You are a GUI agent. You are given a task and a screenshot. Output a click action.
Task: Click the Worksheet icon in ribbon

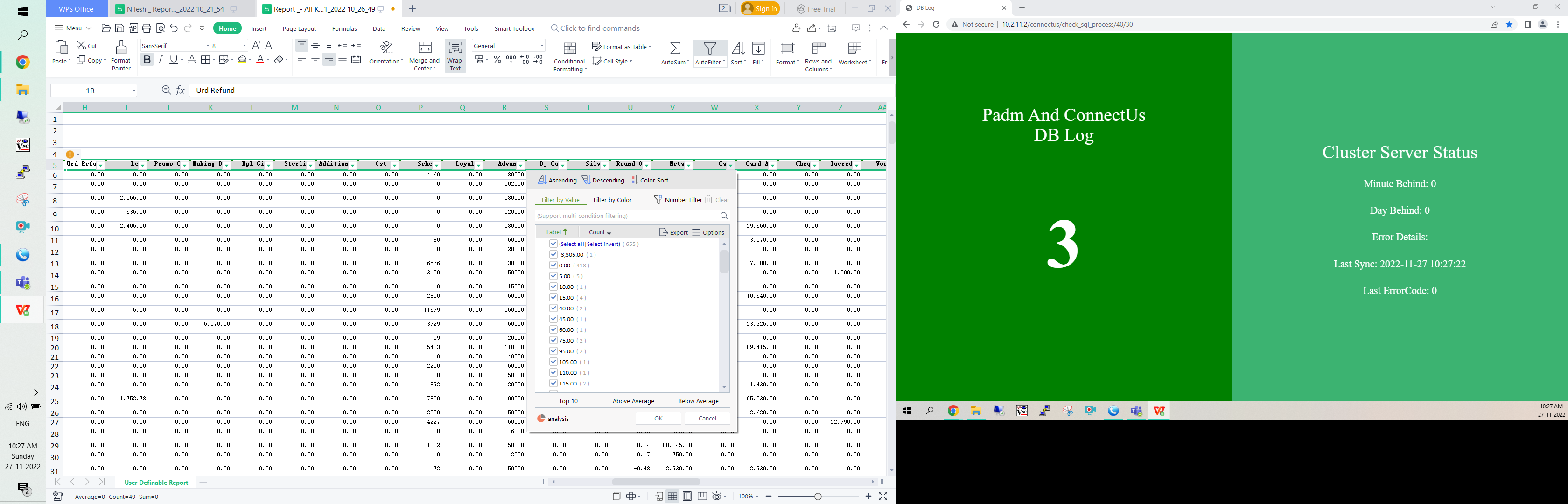(854, 48)
